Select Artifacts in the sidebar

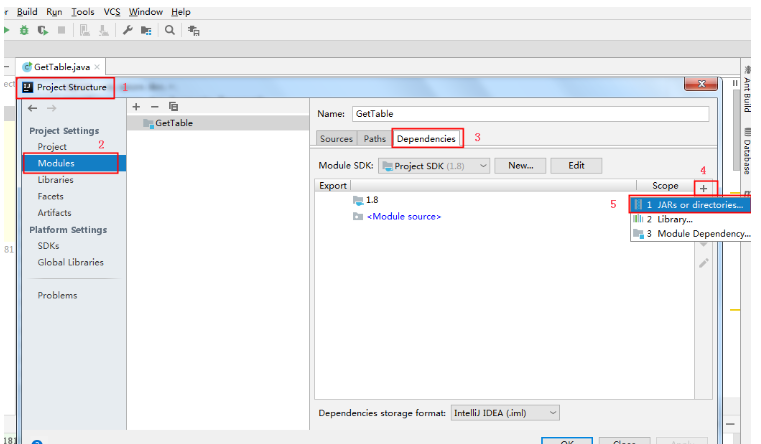click(54, 213)
